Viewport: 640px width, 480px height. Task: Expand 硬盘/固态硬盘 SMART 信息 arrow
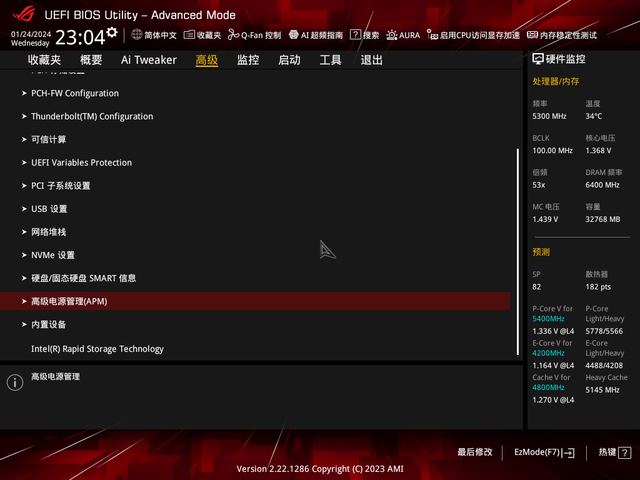click(24, 278)
